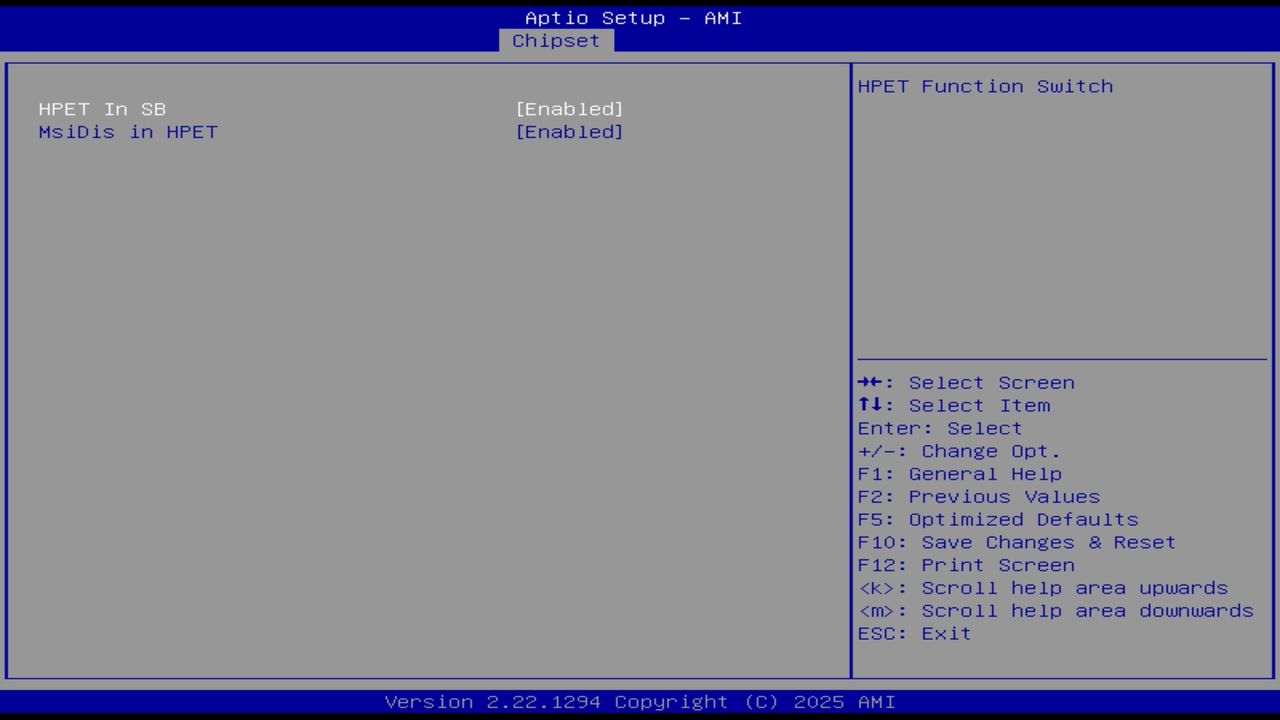Activate Print Screen via the F12 entry
The height and width of the screenshot is (720, 1280).
[966, 564]
